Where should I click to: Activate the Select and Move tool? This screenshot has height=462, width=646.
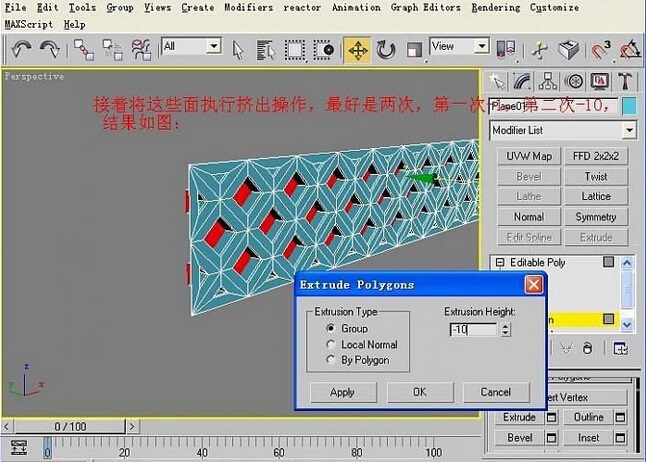point(358,50)
